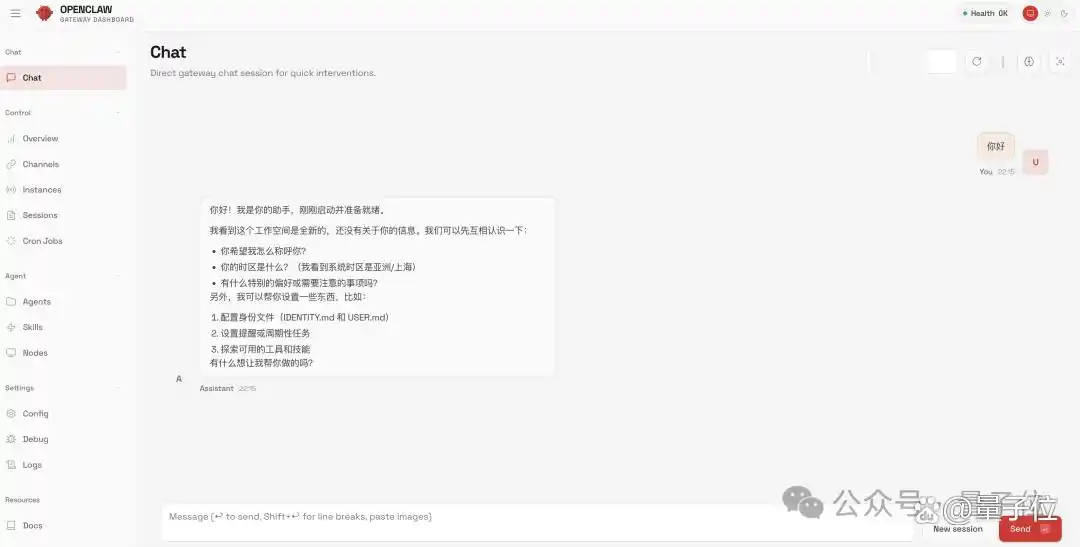
Task: Open Cron Jobs from the sidebar
Action: [x=42, y=241]
